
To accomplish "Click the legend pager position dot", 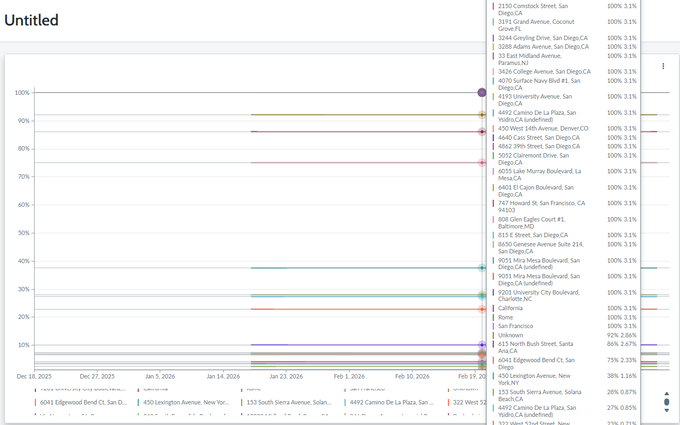I will tap(667, 402).
